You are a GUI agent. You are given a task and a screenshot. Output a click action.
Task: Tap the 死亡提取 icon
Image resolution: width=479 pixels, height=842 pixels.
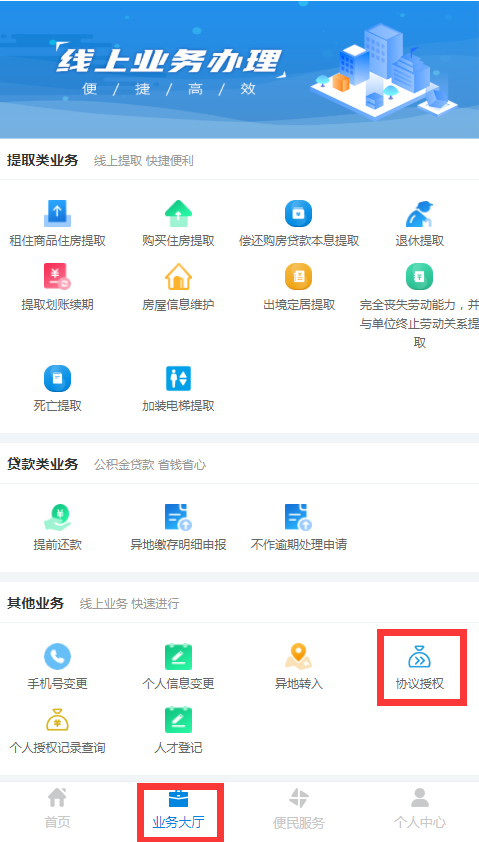pyautogui.click(x=57, y=378)
